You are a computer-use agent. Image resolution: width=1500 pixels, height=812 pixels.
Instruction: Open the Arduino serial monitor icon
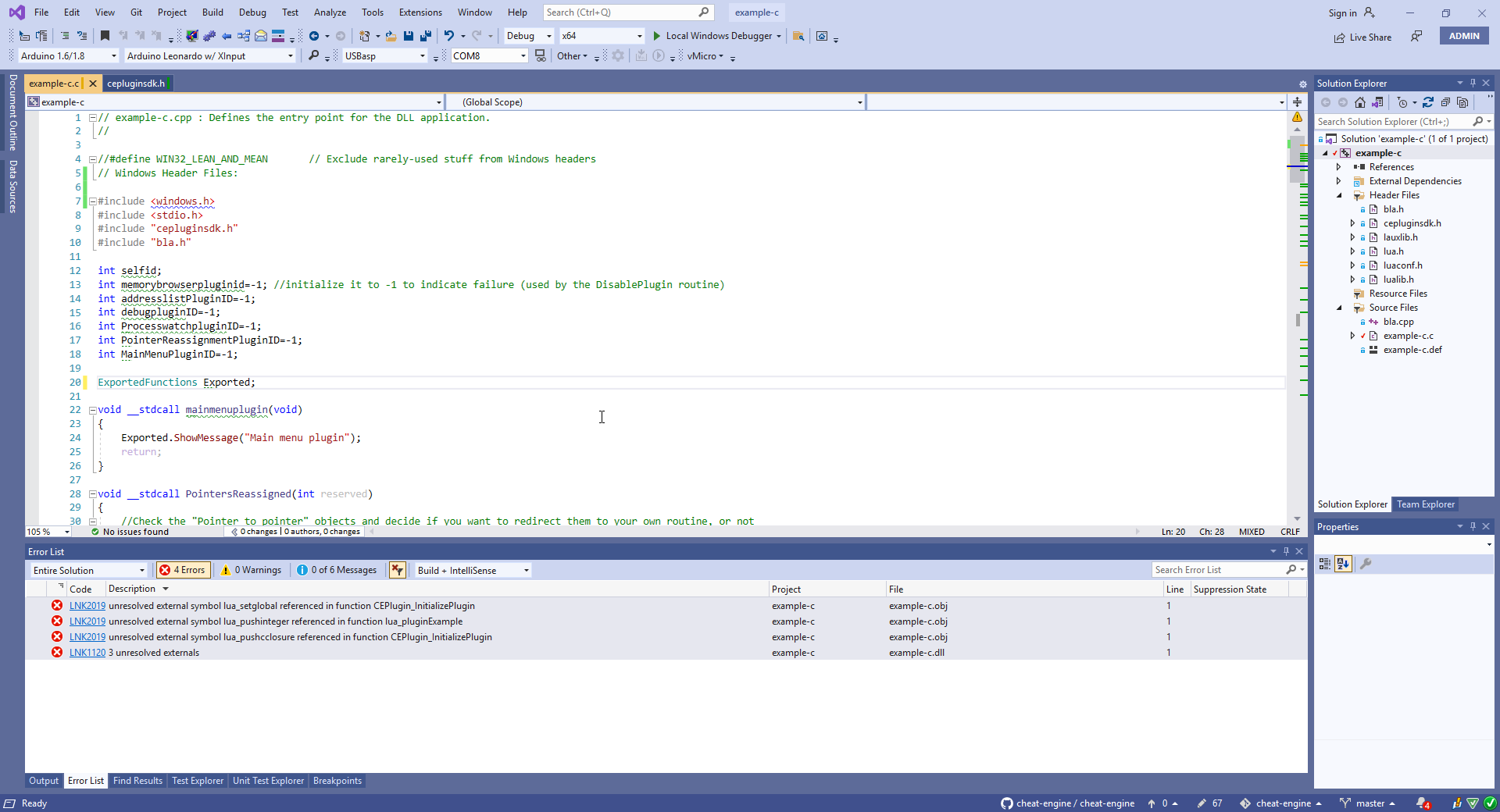[x=540, y=56]
